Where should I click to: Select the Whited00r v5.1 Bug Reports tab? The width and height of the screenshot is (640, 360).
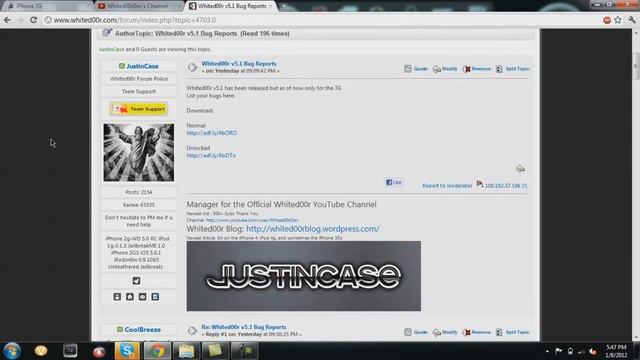232,6
